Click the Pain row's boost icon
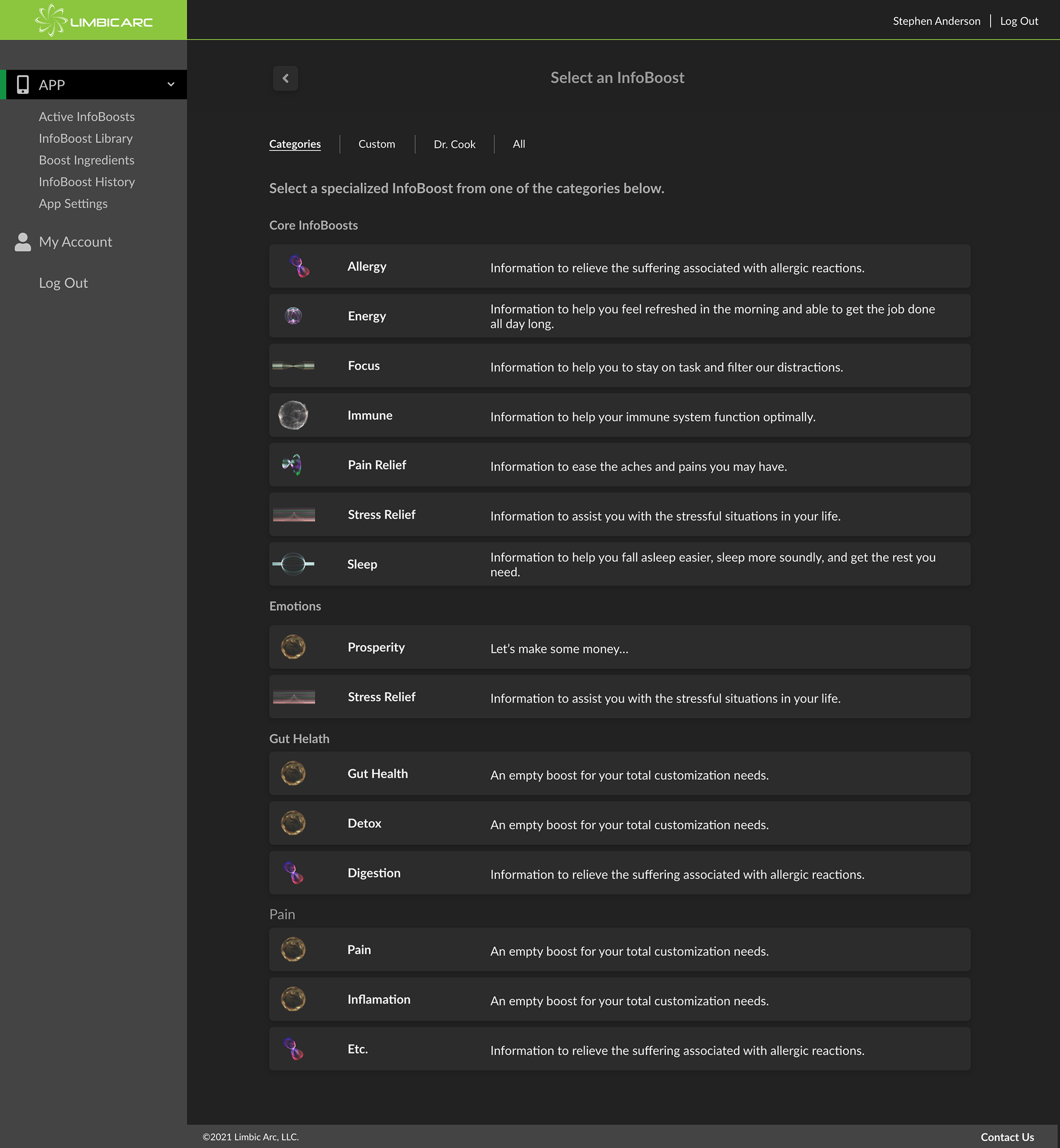Viewport: 1060px width, 1148px height. coord(293,949)
